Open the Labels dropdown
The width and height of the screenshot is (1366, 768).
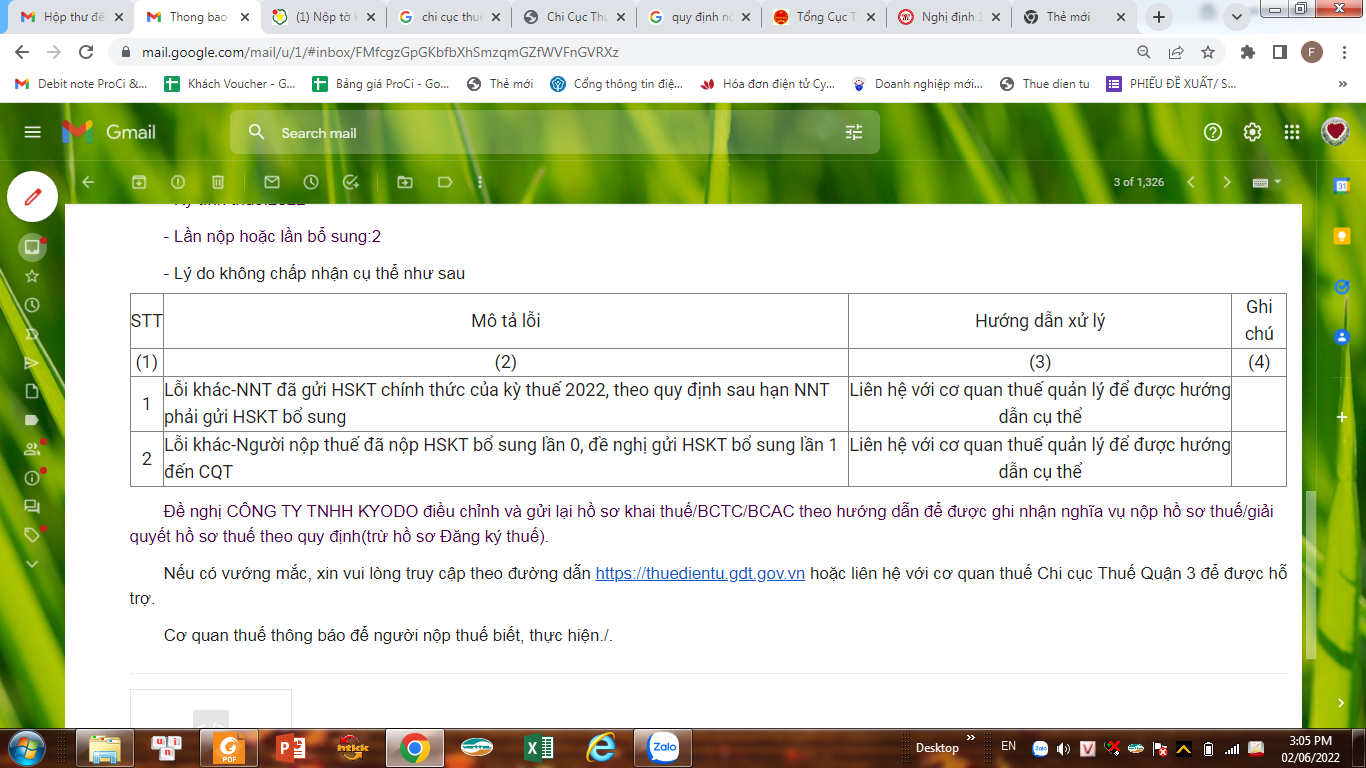pyautogui.click(x=445, y=182)
